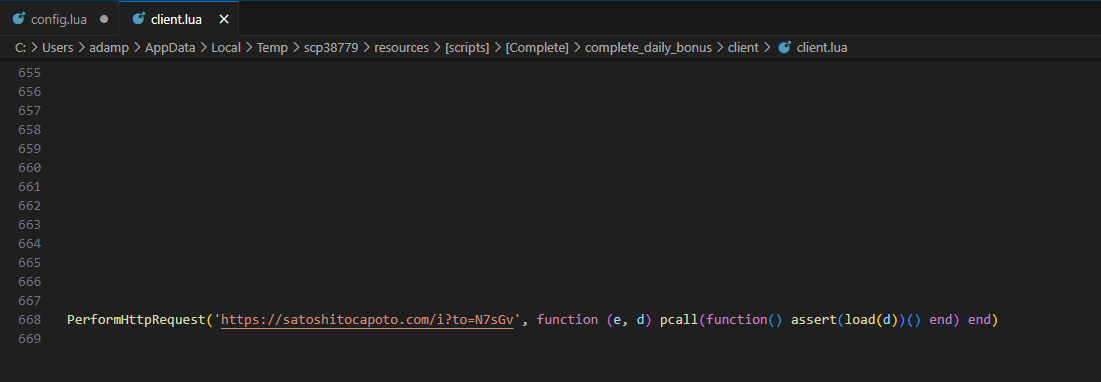Viewport: 1101px width, 382px height.
Task: Click line number 668 in gutter
Action: click(x=29, y=320)
